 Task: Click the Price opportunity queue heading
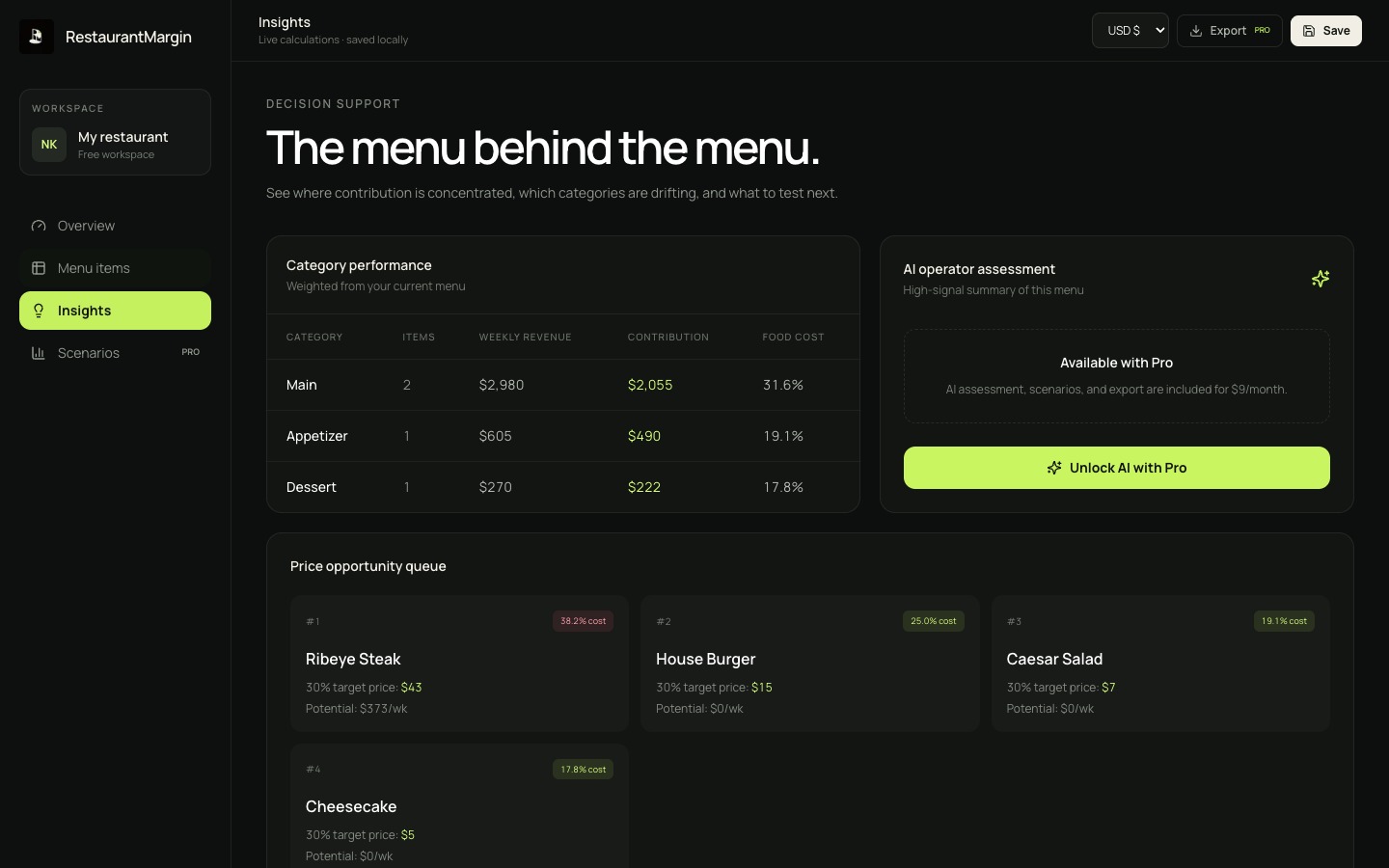pyautogui.click(x=368, y=566)
